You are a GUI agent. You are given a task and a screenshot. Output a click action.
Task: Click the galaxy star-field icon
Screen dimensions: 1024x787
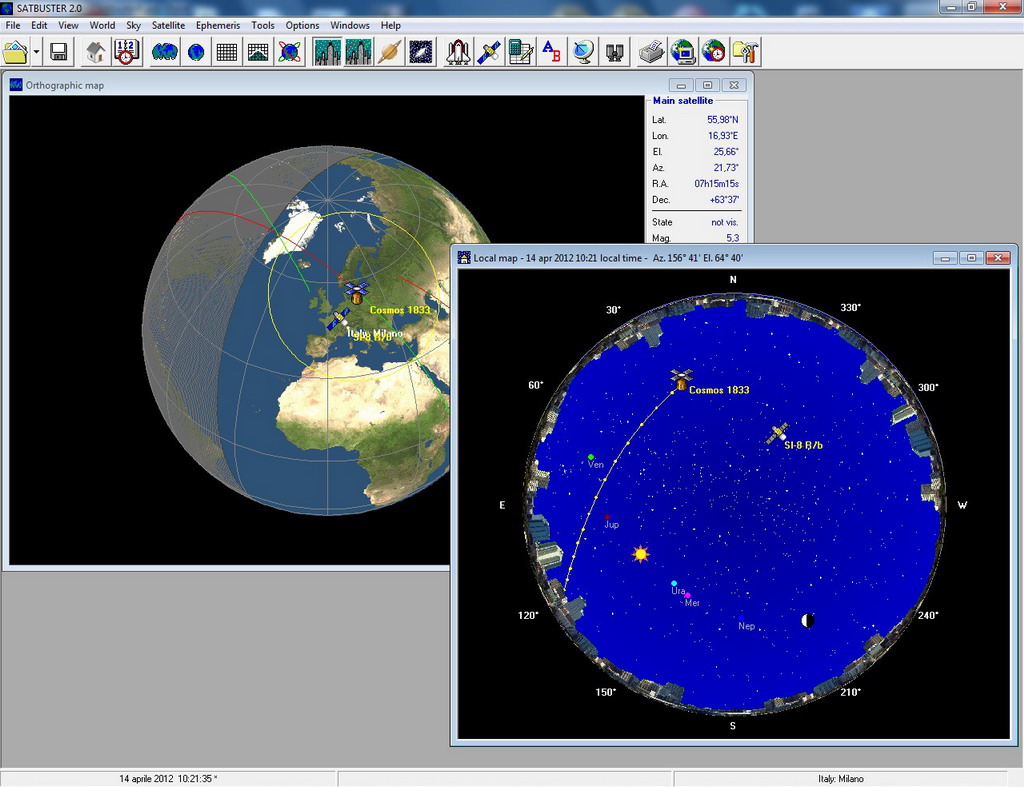421,52
